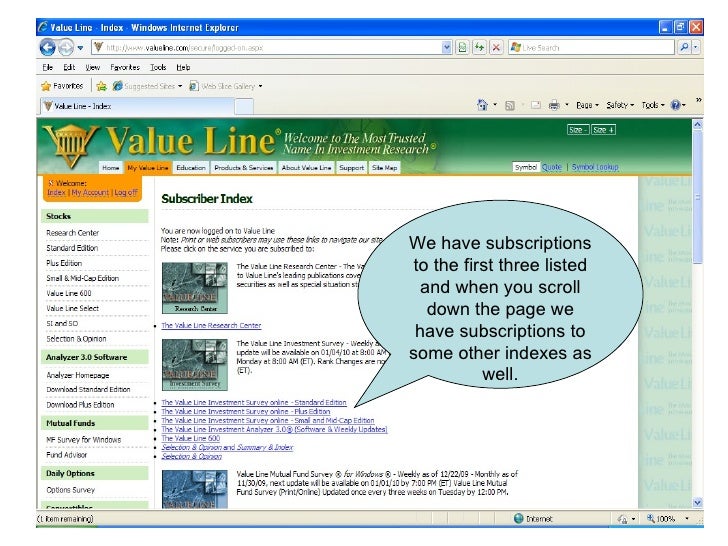Open Value Line 600 sidebar link
Viewport: 728px width, 546px height.
(x=69, y=293)
